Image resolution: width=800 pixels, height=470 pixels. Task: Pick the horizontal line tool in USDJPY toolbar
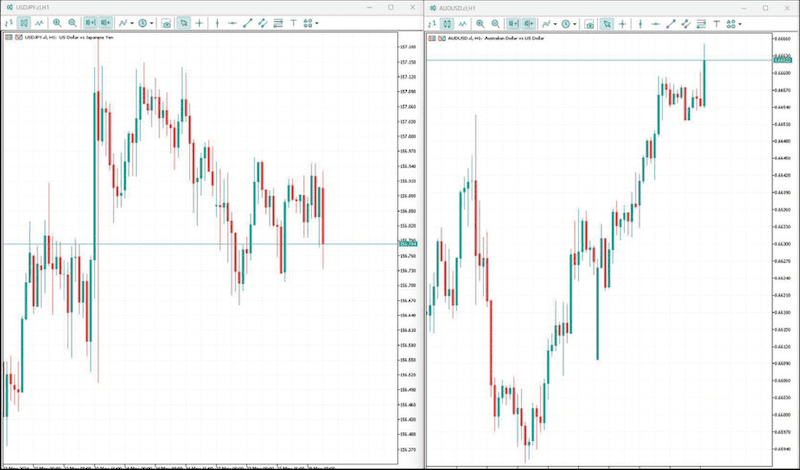pos(232,23)
